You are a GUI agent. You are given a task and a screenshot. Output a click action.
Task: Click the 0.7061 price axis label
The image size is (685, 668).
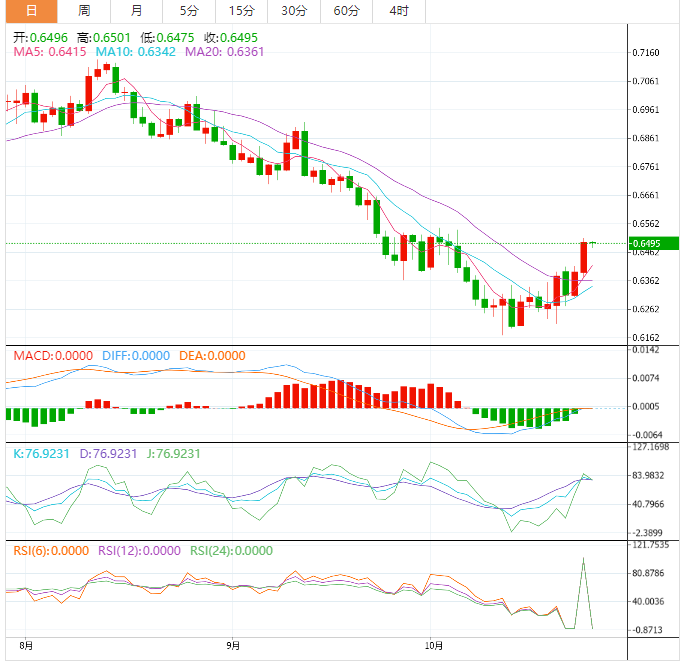pos(646,81)
